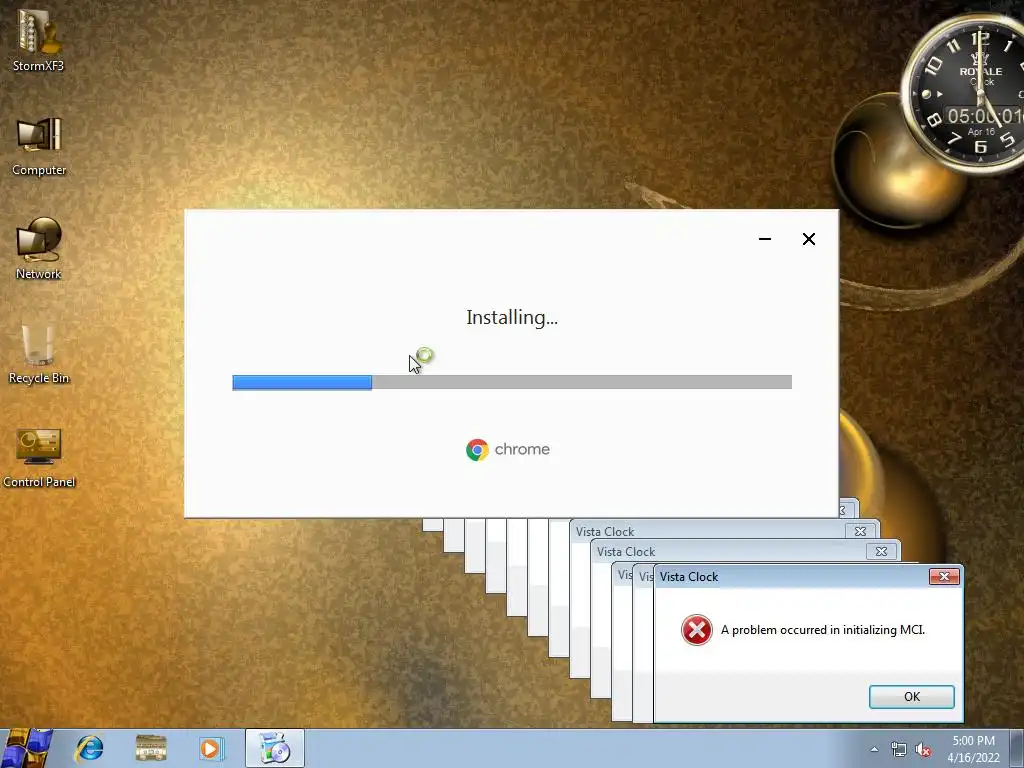Open Windows Media Player from taskbar
Screen dimensions: 1024x768
tap(212, 748)
